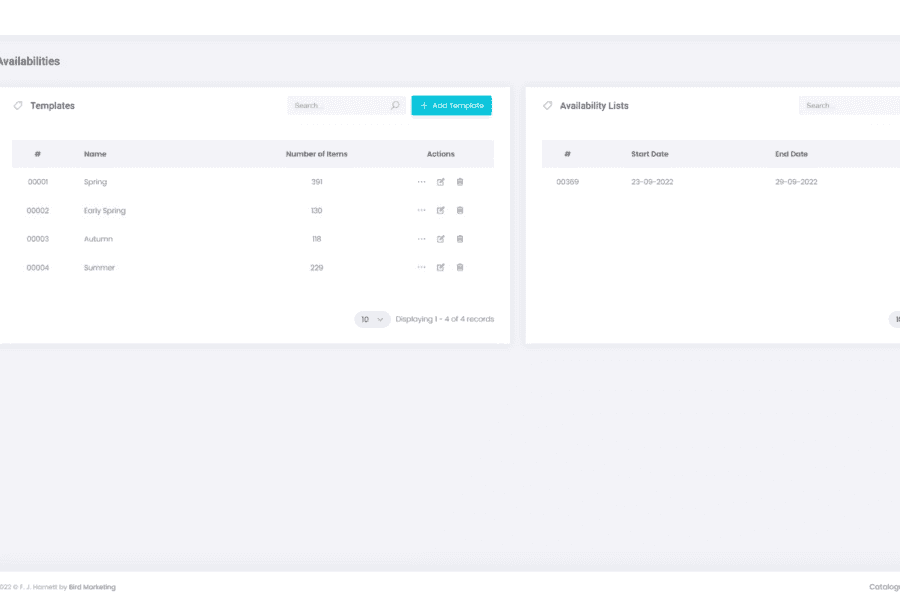The width and height of the screenshot is (900, 600).
Task: Click the edit icon for Early Spring
Action: pos(440,210)
